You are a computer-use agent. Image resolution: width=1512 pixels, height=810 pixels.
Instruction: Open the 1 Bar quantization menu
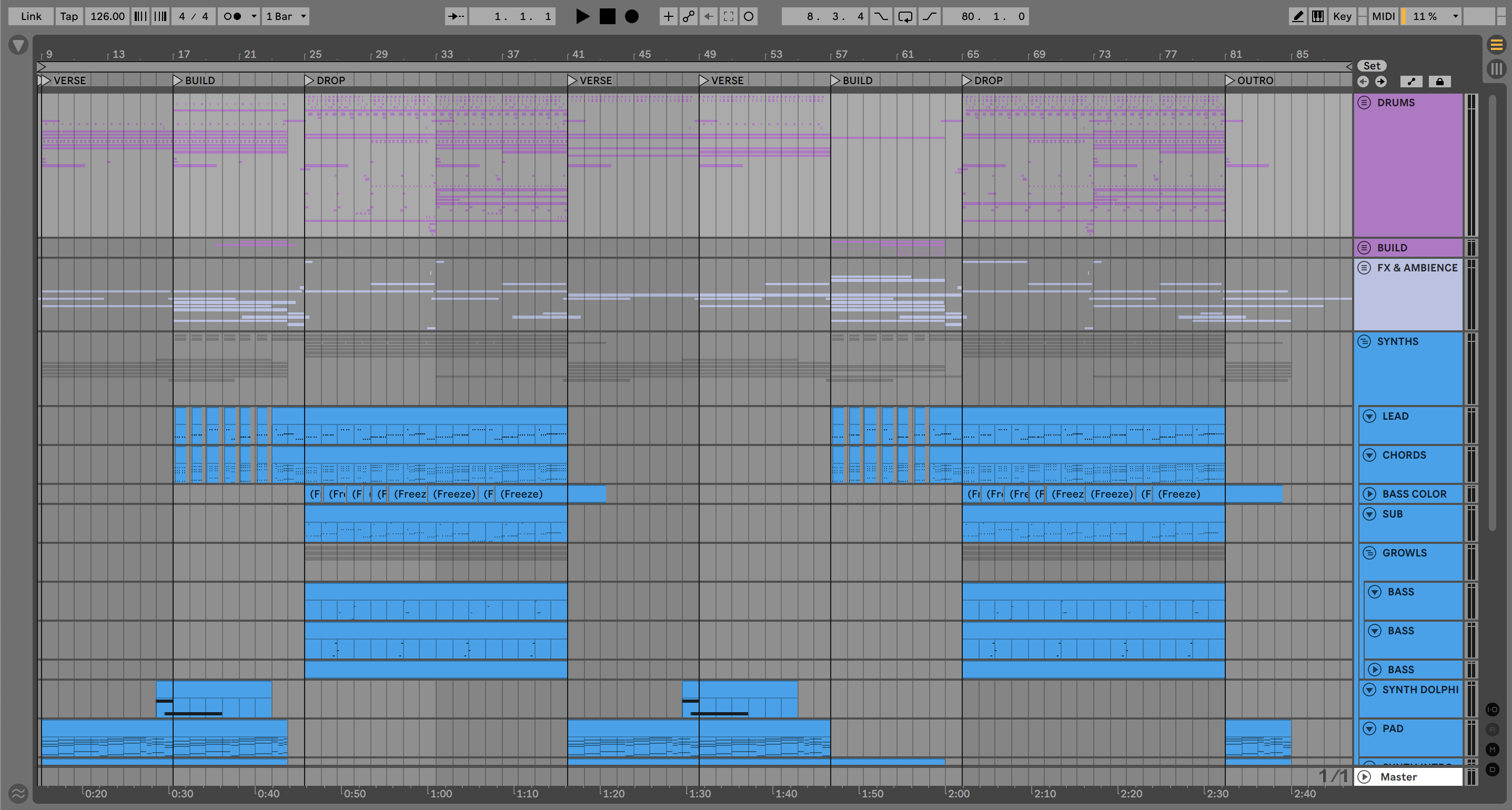[x=286, y=16]
